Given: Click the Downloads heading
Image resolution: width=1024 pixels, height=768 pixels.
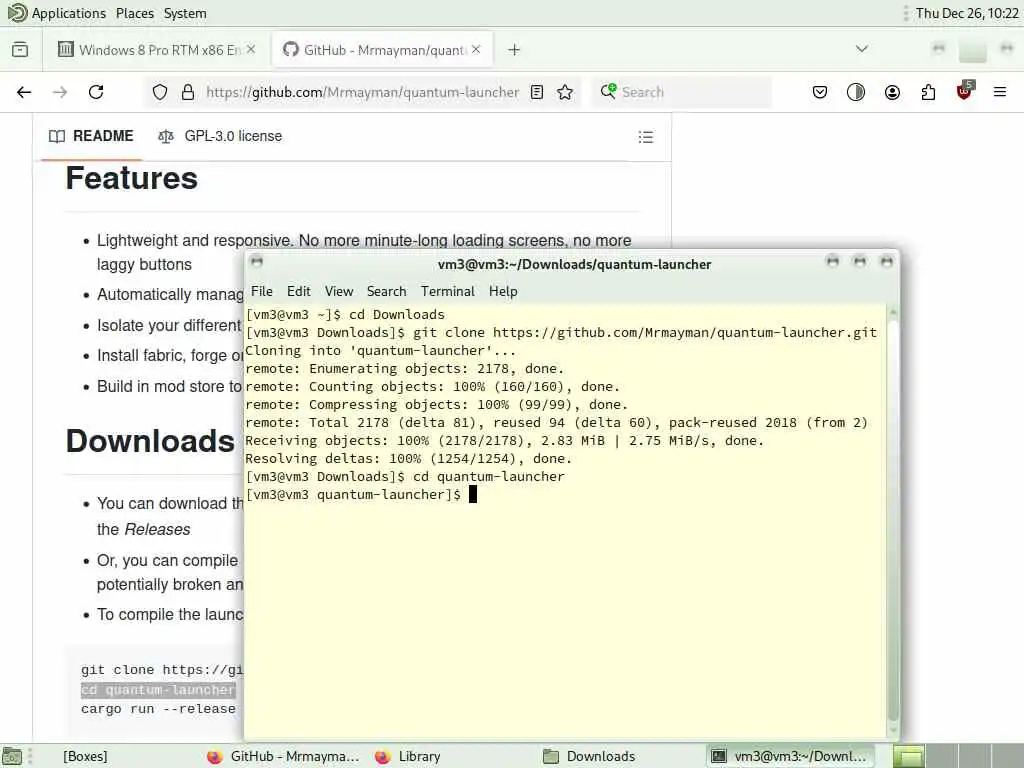Looking at the screenshot, I should 150,441.
